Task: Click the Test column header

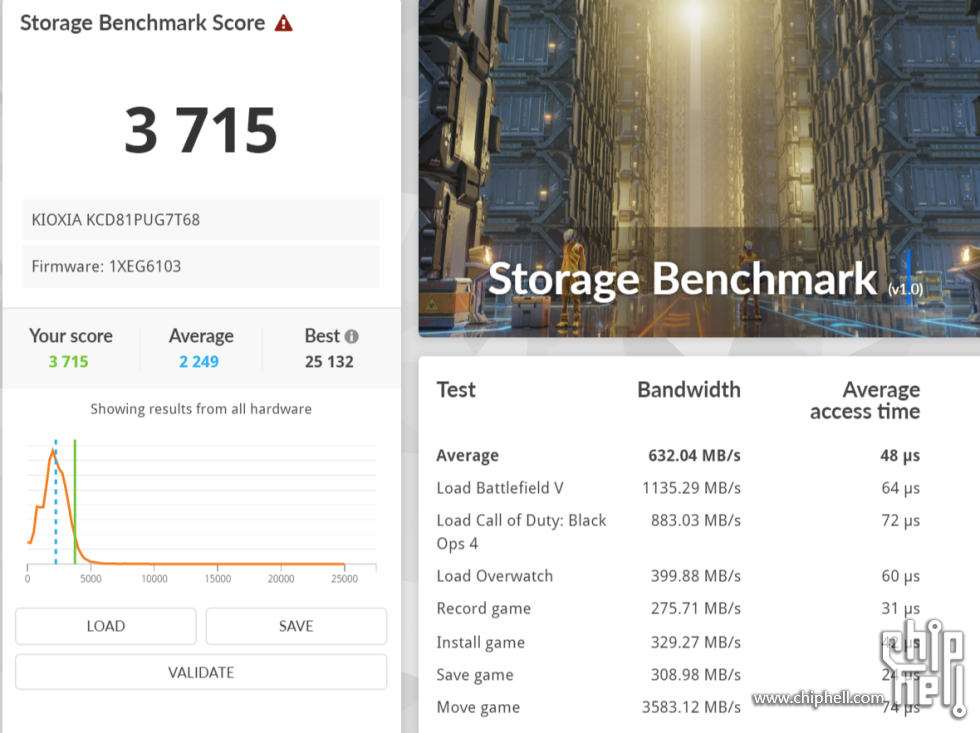Action: (456, 390)
